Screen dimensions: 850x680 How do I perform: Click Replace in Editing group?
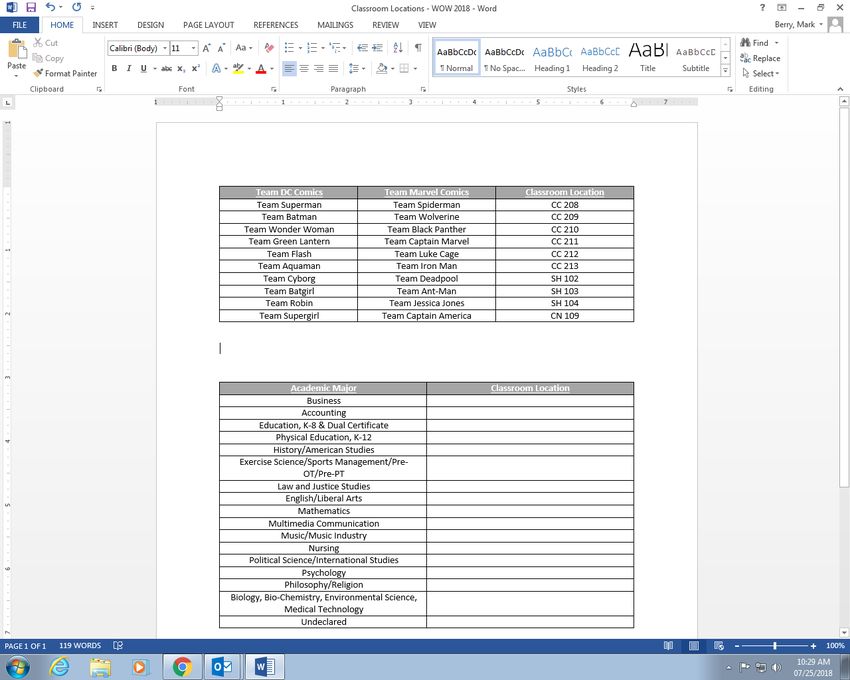click(760, 58)
